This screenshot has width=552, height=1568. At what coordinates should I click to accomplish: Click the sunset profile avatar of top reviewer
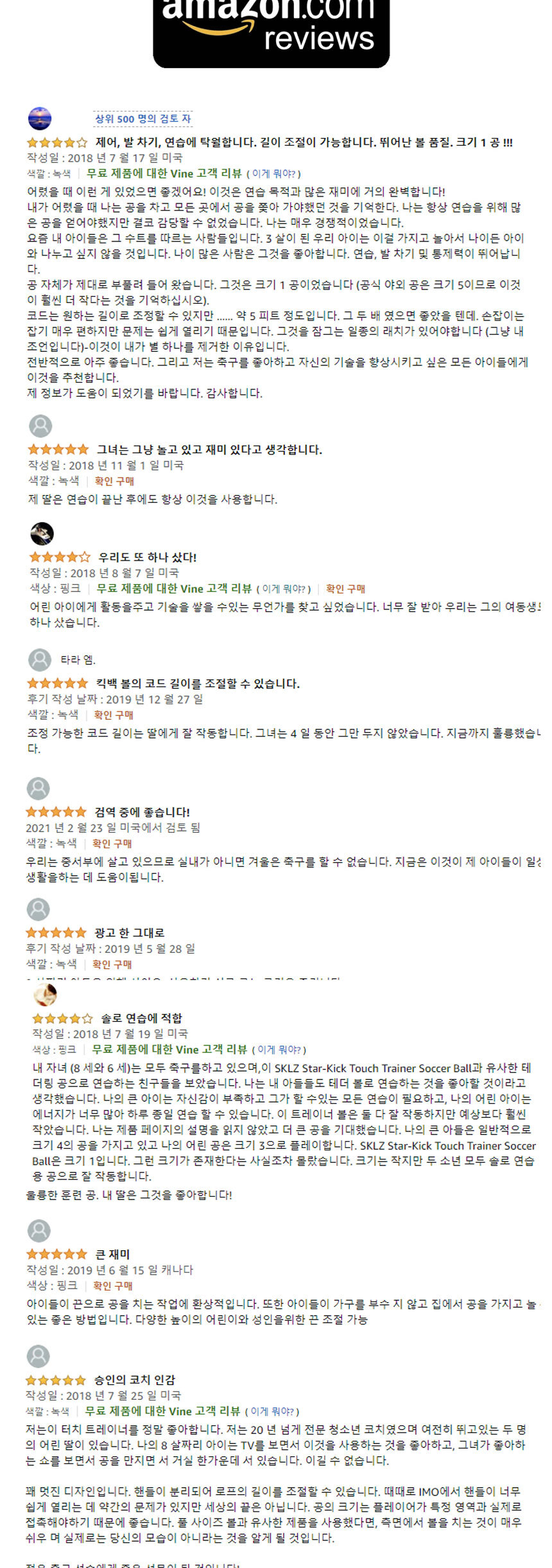pyautogui.click(x=40, y=119)
